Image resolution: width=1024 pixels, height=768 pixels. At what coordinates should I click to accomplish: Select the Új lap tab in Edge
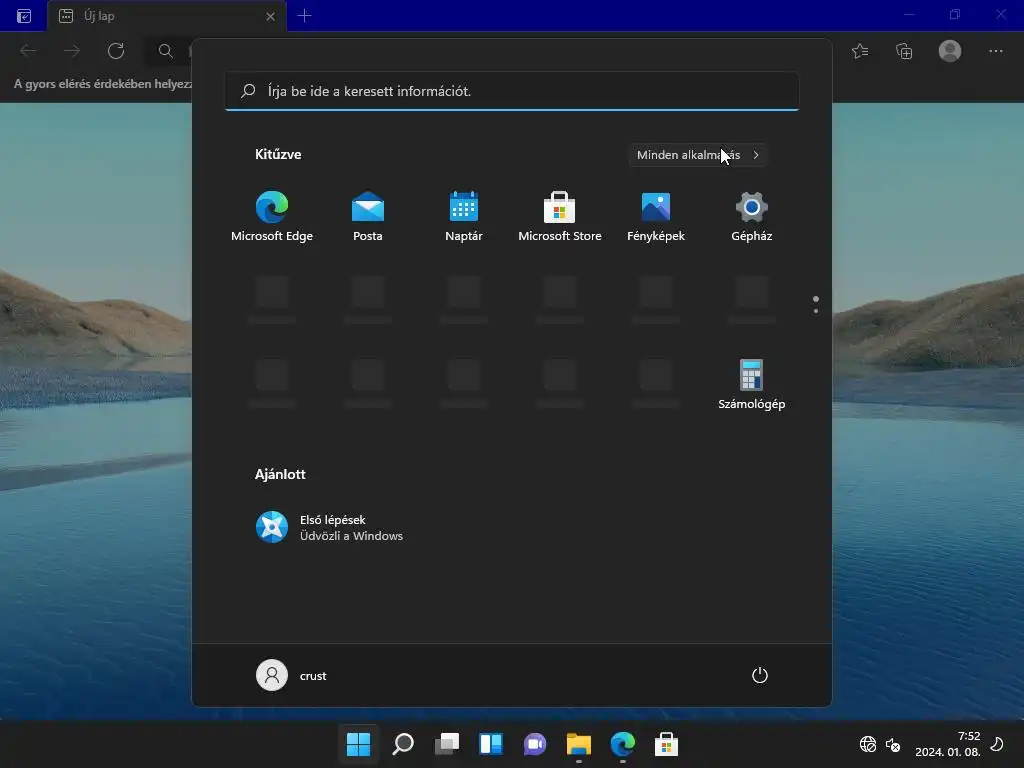pos(167,16)
